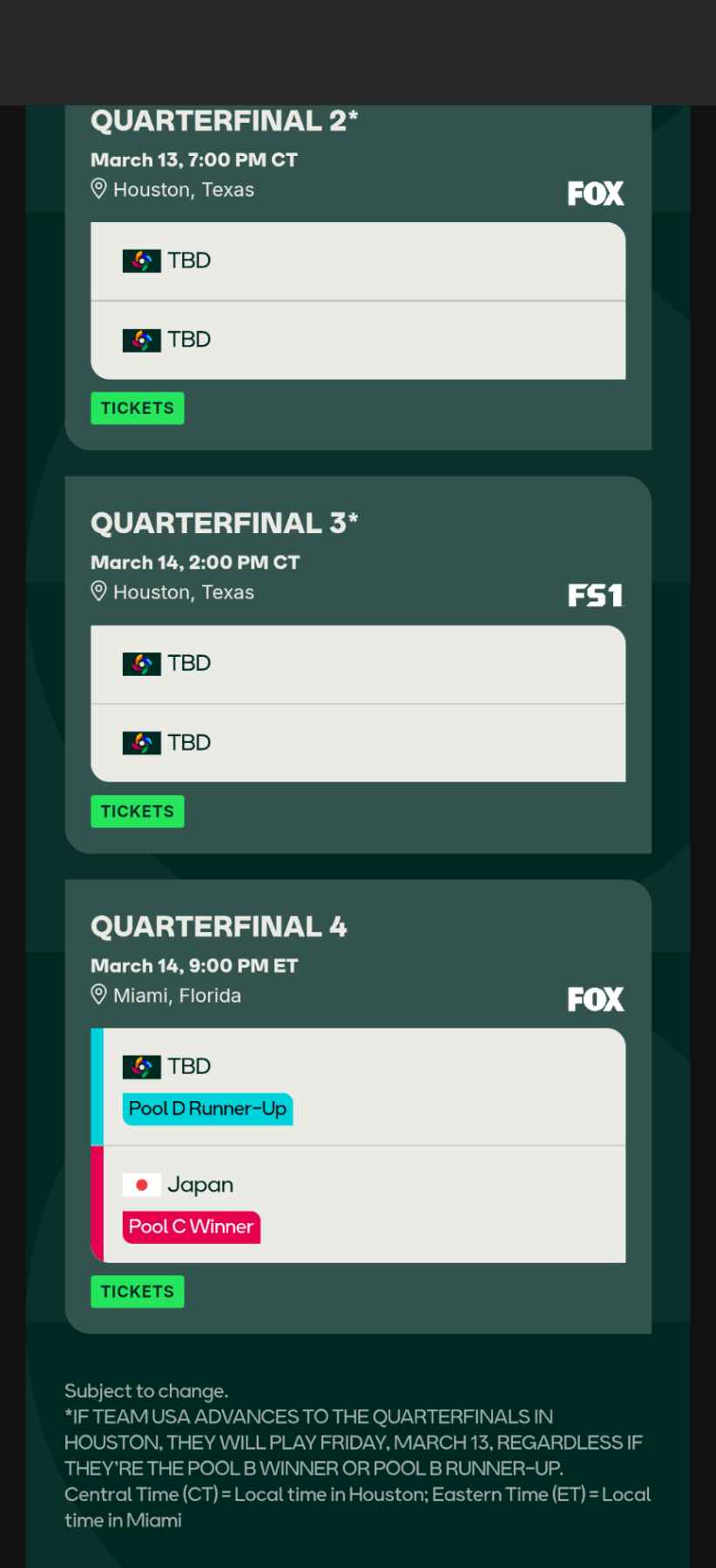Click the FOX logo in Quarterfinal 4
The width and height of the screenshot is (716, 1568).
[x=596, y=999]
